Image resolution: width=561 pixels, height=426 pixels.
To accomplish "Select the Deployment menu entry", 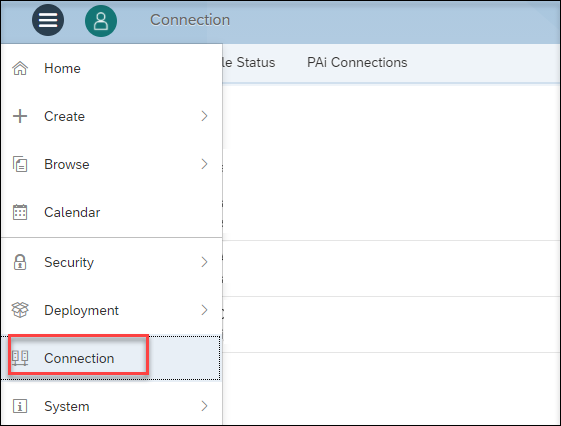I will click(x=111, y=310).
